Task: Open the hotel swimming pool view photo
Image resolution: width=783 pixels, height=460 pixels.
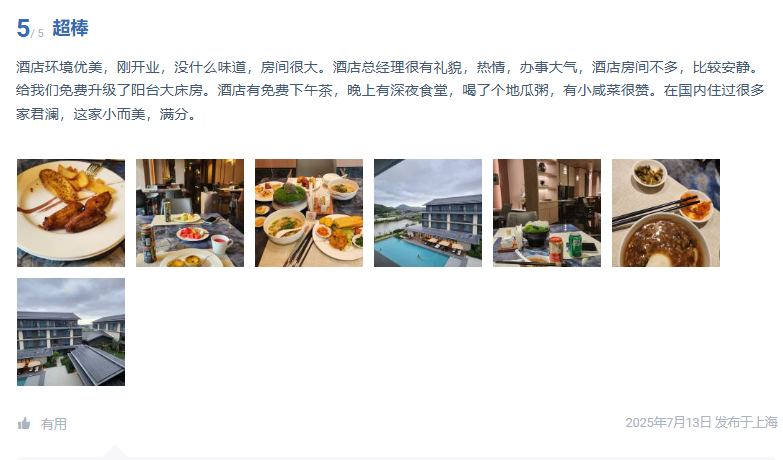Action: point(428,213)
